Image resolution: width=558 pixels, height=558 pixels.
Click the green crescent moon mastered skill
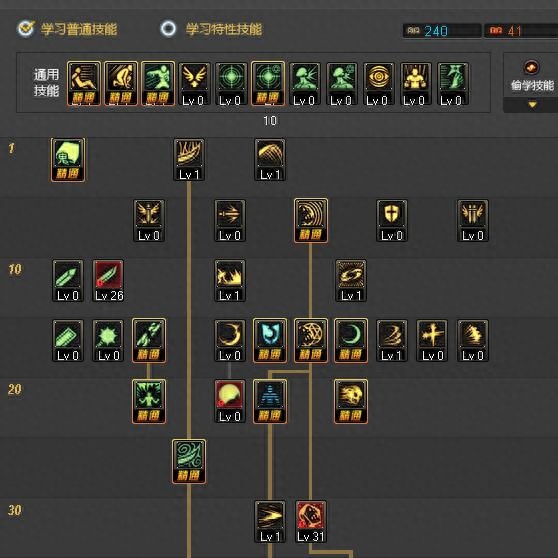click(x=351, y=341)
